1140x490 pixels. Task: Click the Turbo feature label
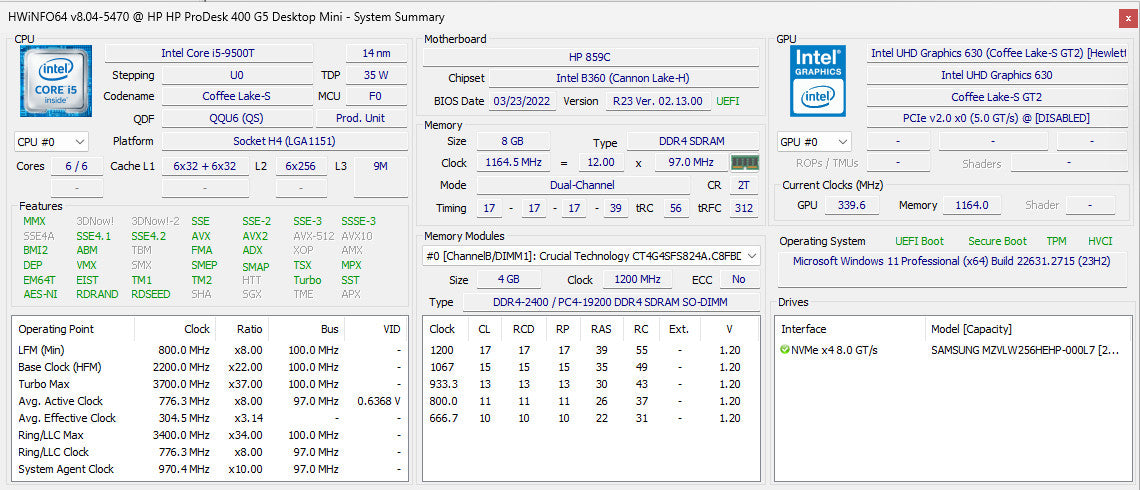click(x=307, y=280)
